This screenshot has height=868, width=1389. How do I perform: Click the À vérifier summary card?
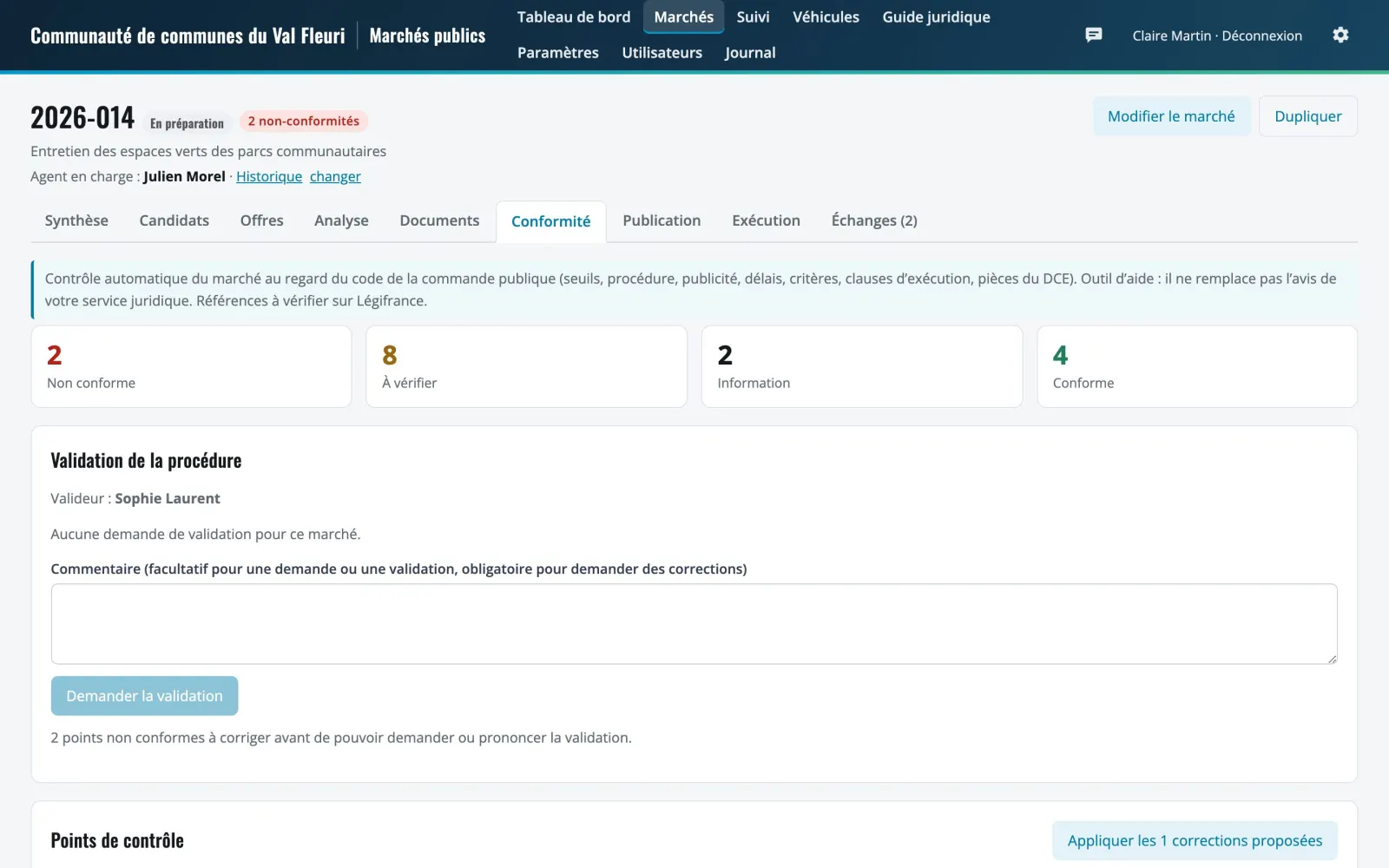click(526, 366)
